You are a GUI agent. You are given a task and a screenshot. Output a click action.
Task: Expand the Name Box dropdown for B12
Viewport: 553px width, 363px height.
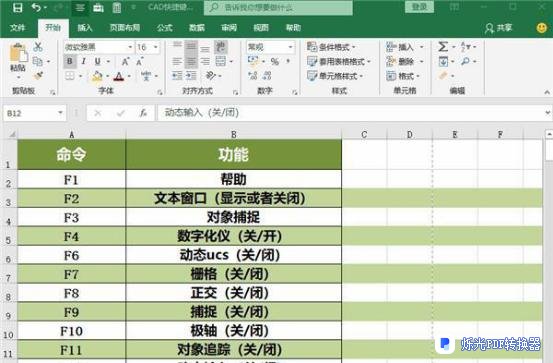[60, 113]
